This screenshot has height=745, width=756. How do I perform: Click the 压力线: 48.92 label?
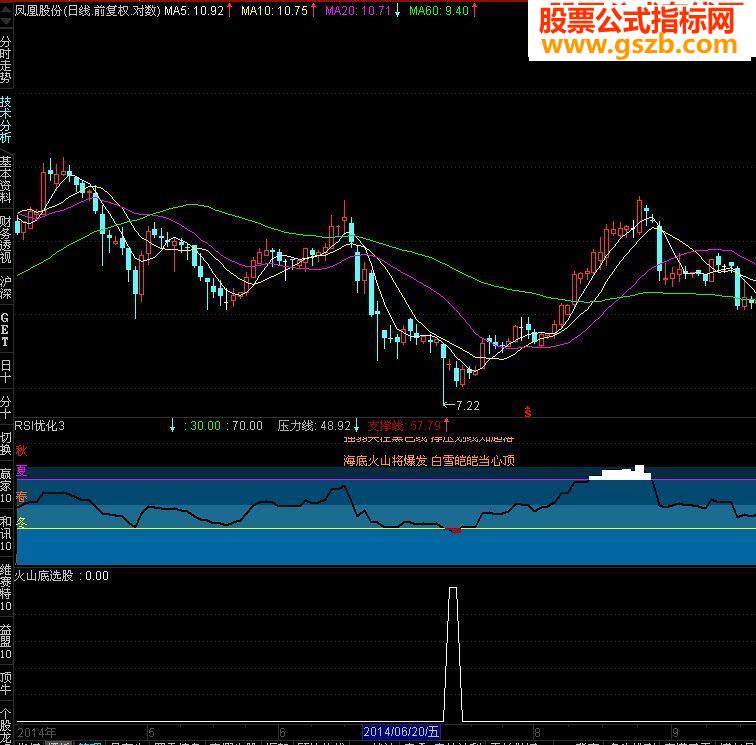314,426
